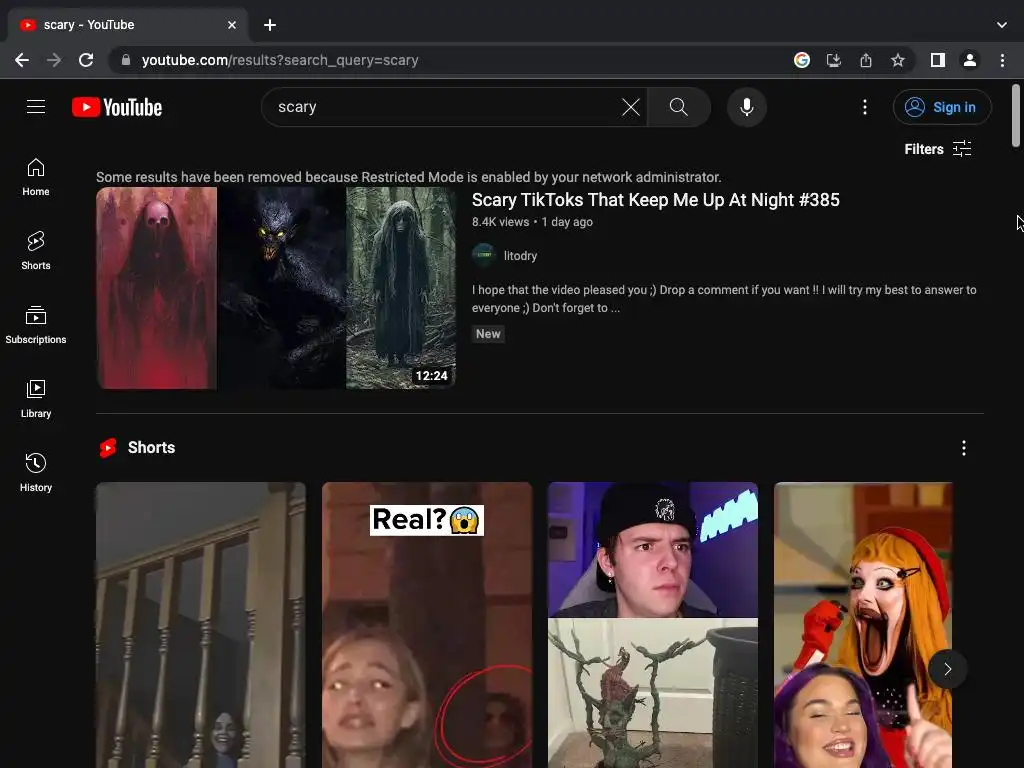Click the install app icon
Screen dimensions: 1024x768
click(834, 60)
